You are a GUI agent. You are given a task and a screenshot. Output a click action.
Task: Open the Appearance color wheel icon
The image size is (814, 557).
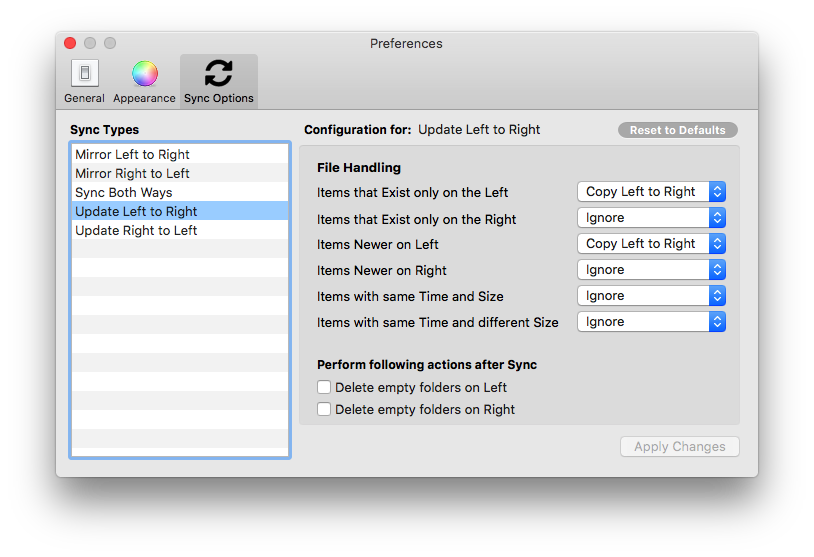pyautogui.click(x=145, y=74)
